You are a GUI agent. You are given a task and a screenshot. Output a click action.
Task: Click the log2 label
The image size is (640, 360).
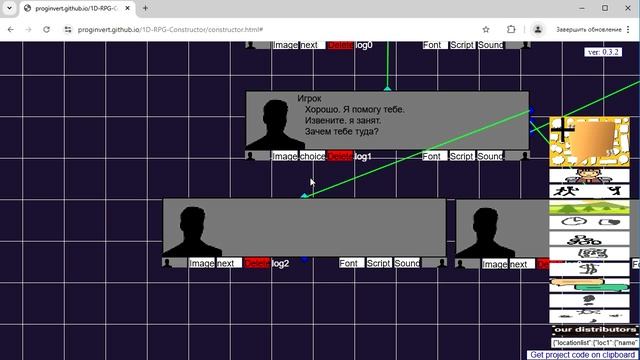tap(280, 264)
